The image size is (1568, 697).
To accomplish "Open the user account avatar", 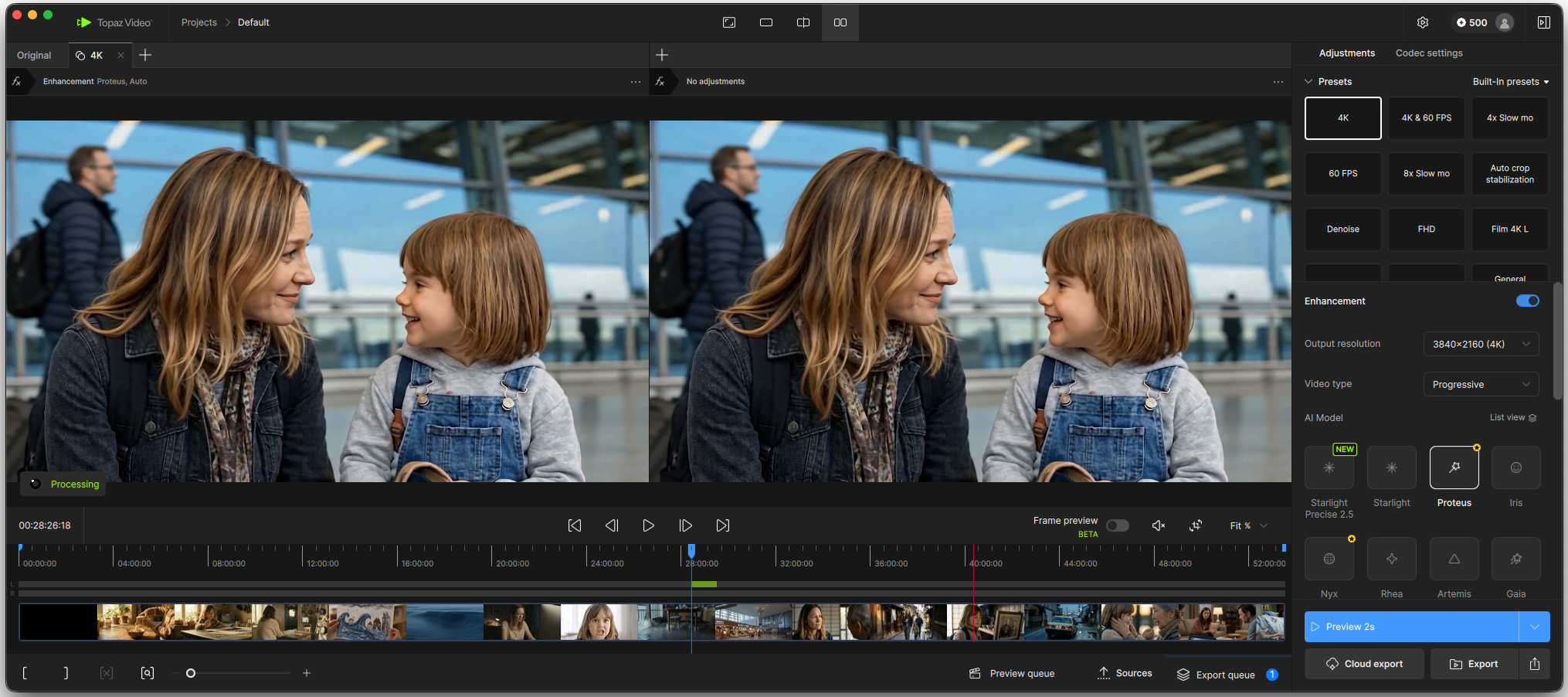I will (x=1505, y=22).
